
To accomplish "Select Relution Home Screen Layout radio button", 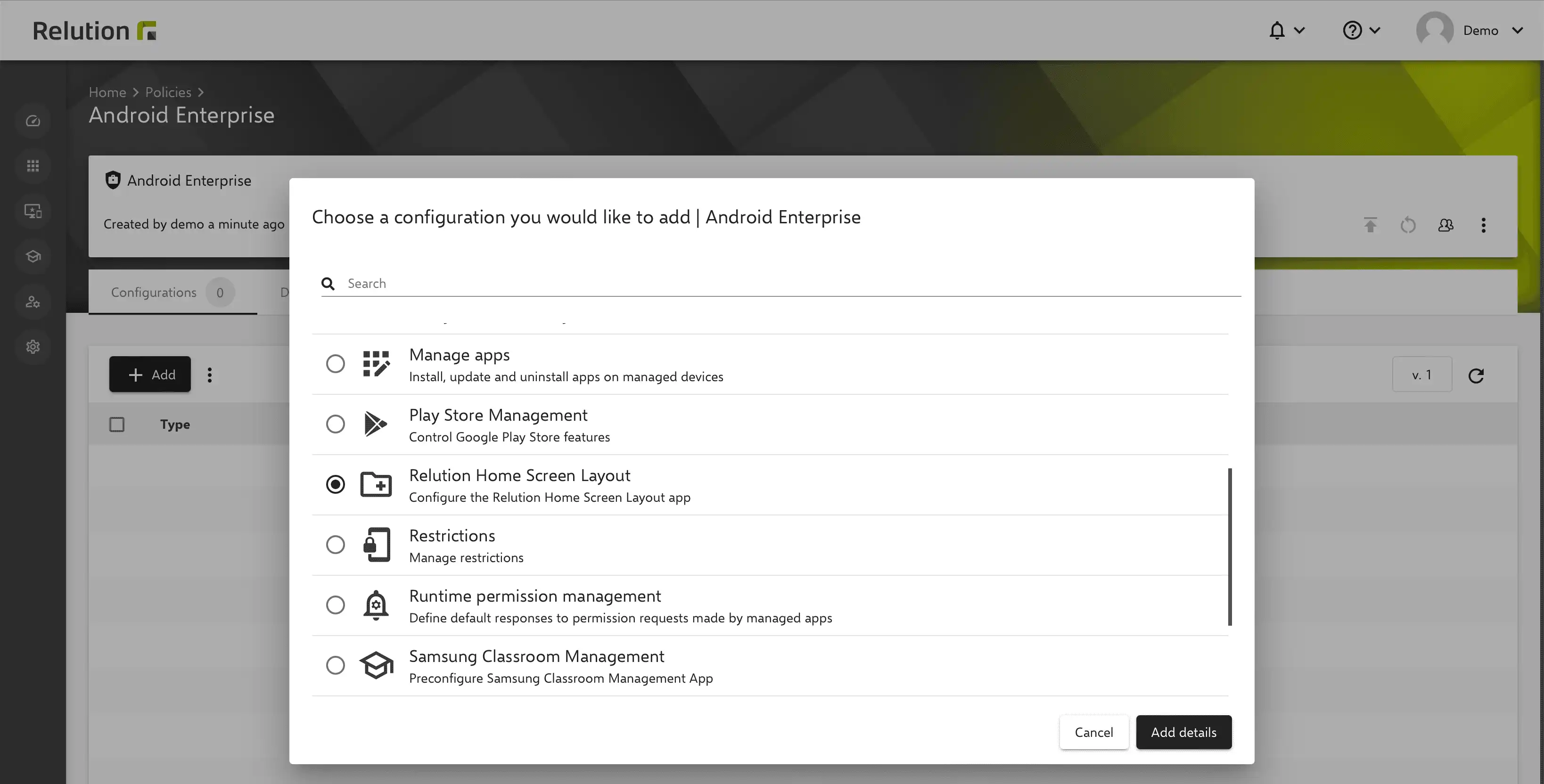I will tap(336, 484).
